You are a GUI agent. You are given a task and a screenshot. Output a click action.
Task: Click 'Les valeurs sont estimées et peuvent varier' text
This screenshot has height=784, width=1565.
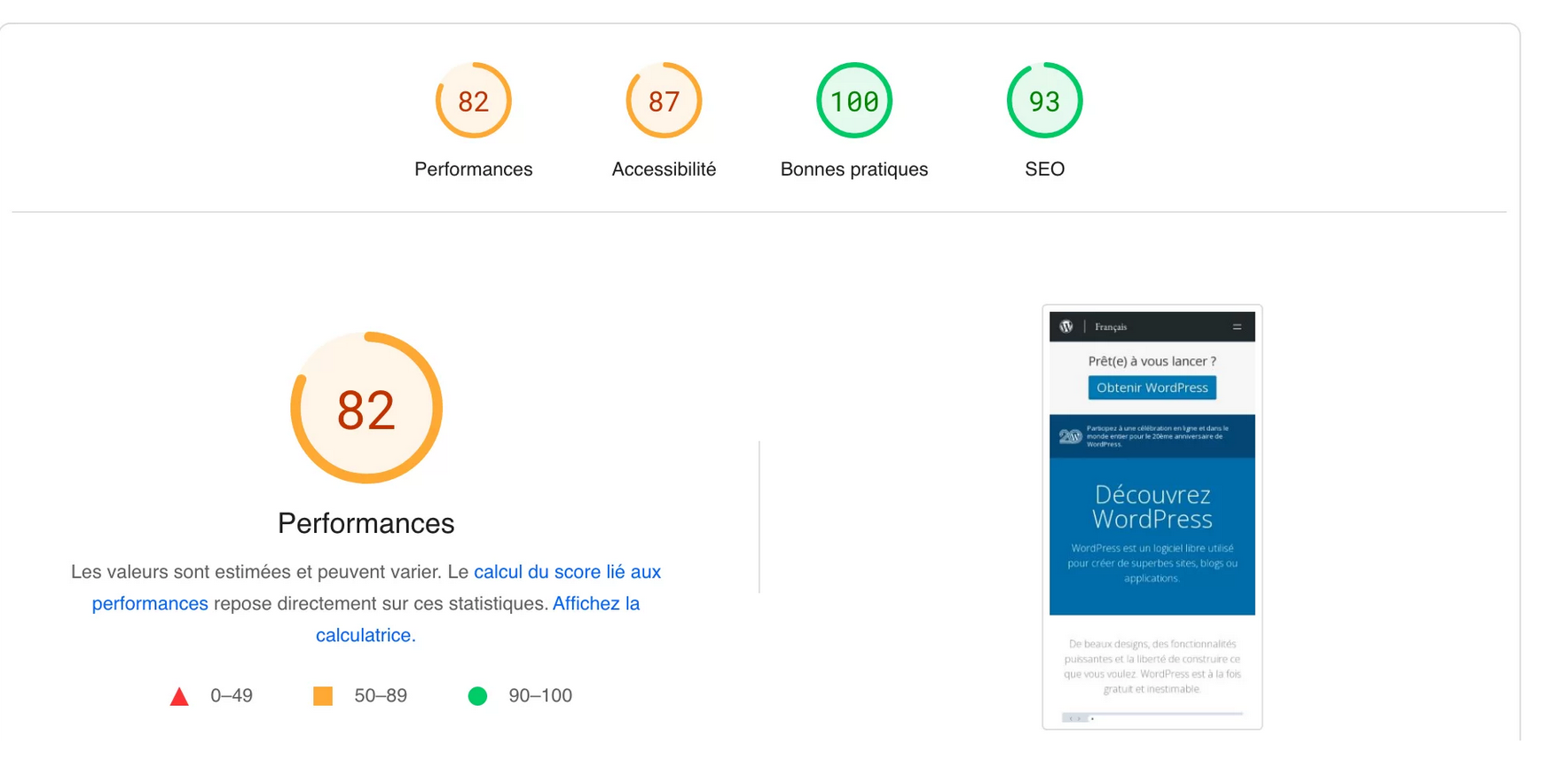click(x=256, y=572)
